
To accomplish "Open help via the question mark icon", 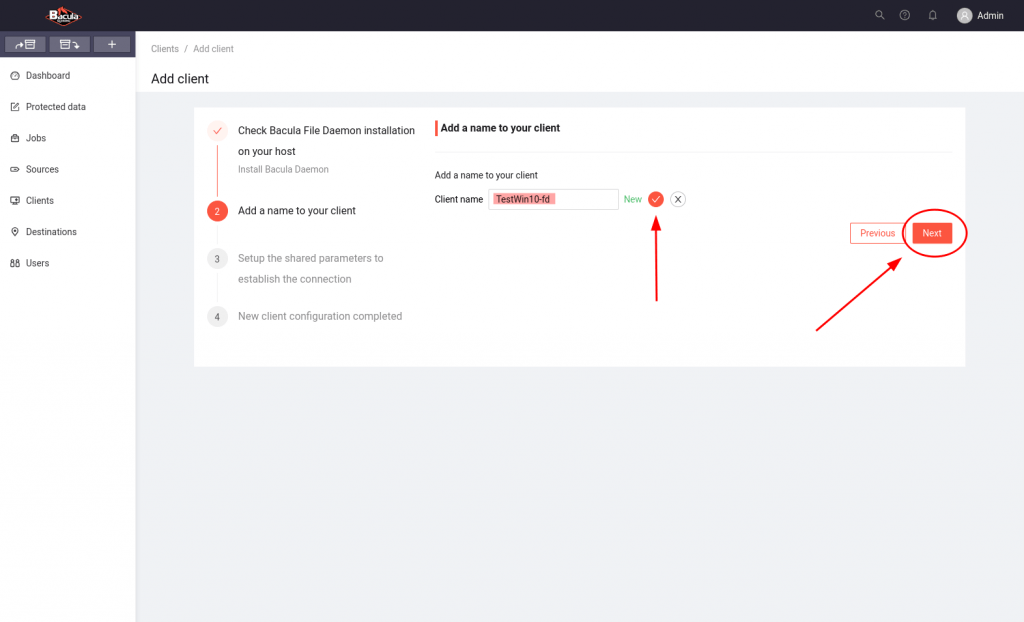I will tap(905, 15).
